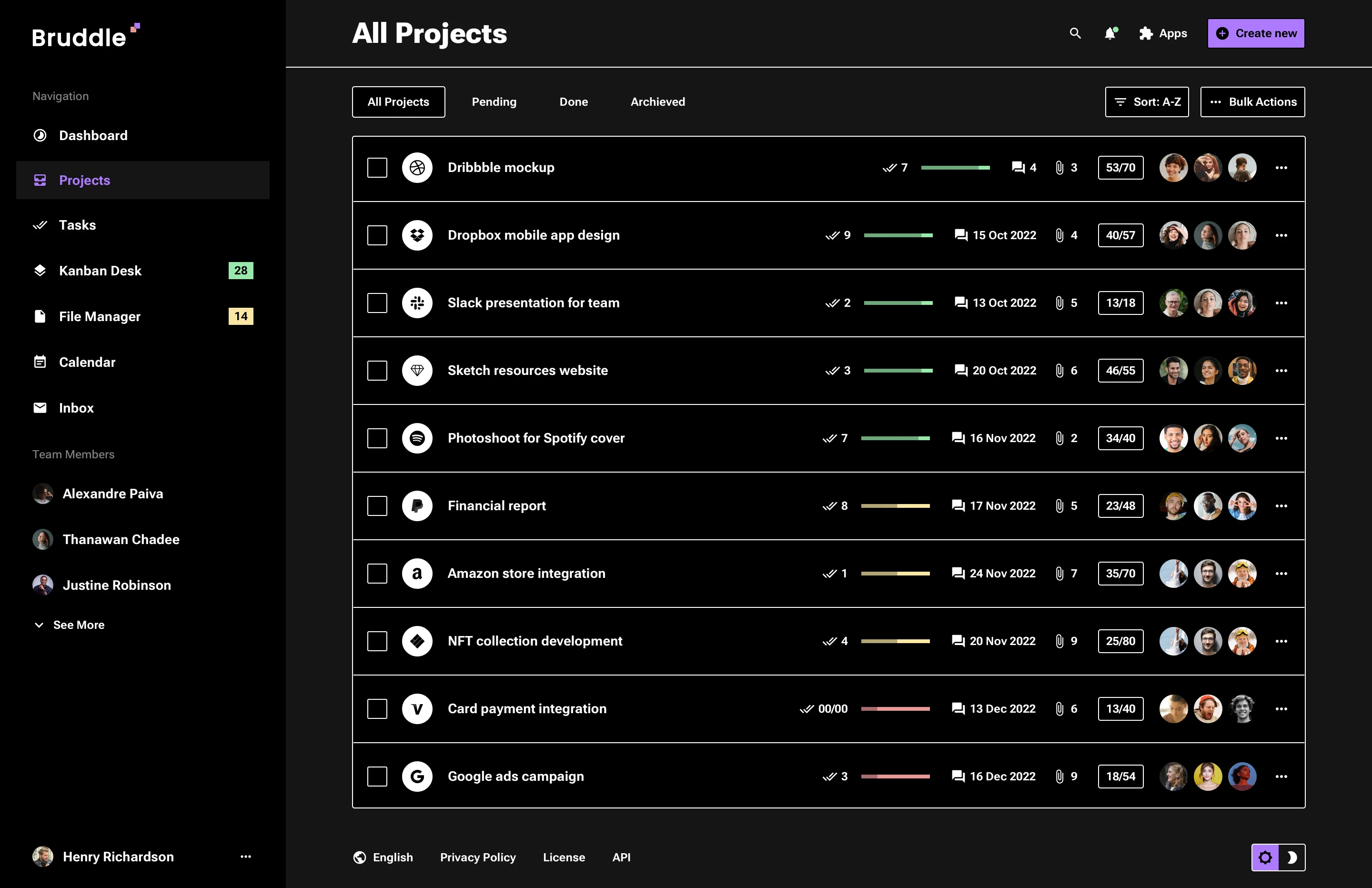
Task: Open the three-dot menu on Amazon store integration
Action: tap(1281, 573)
